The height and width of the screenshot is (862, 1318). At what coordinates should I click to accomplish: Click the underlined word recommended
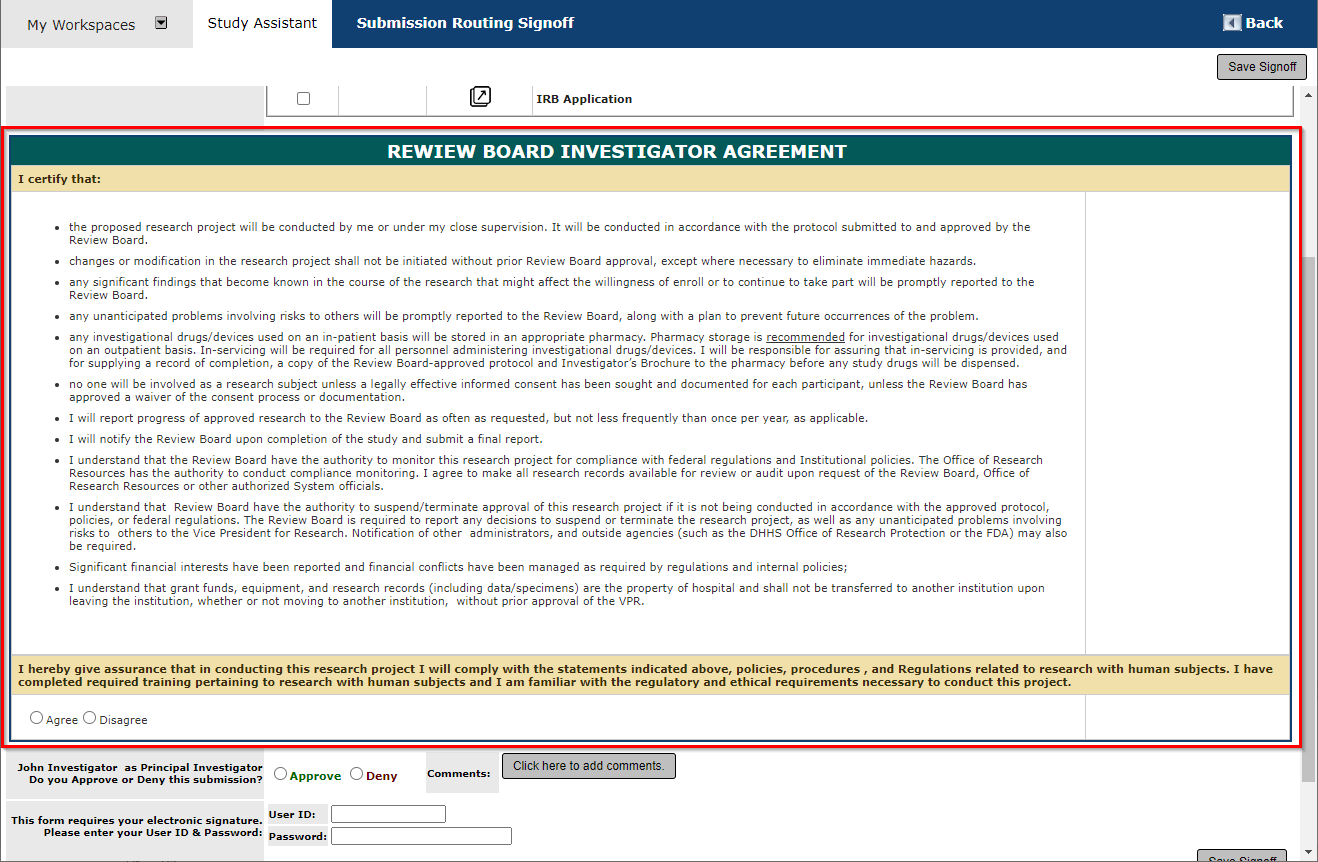[806, 337]
